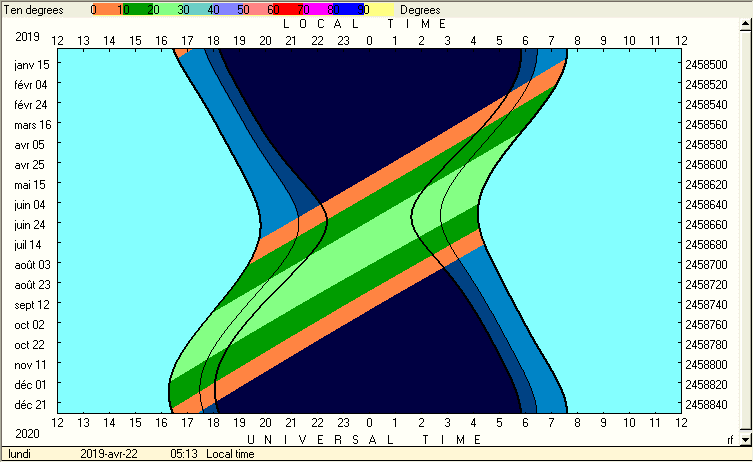754x463 pixels.
Task: Click 'Local time' in the status bar
Action: [x=230, y=454]
